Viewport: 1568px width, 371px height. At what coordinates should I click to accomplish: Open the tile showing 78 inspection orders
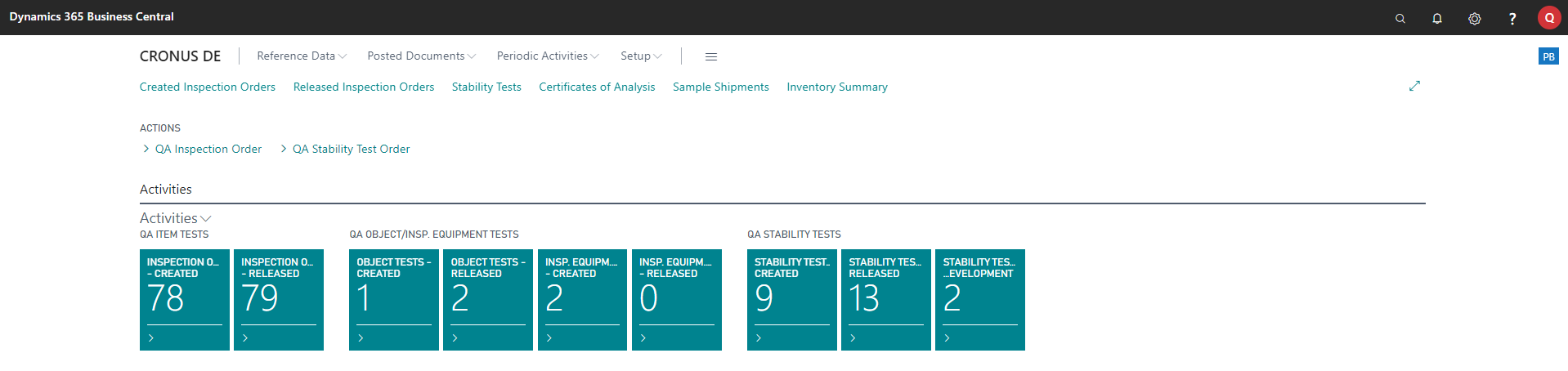[185, 300]
